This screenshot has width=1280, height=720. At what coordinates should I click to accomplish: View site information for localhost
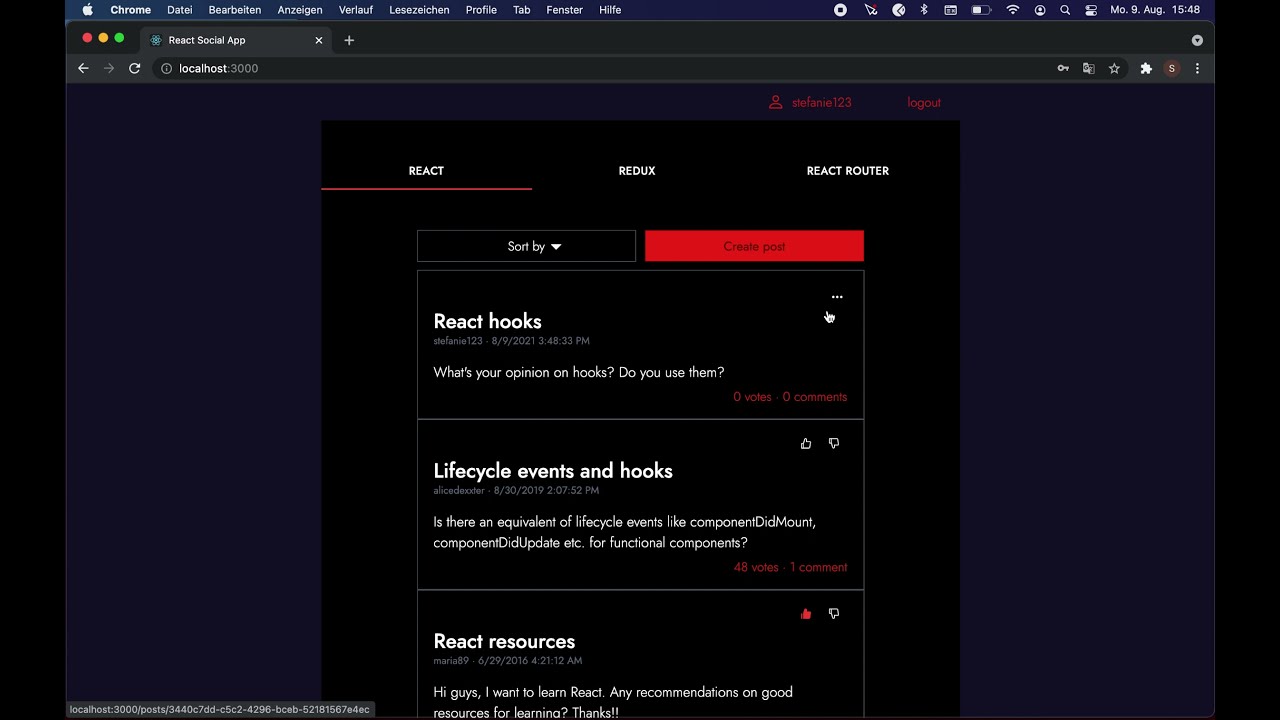click(x=167, y=68)
